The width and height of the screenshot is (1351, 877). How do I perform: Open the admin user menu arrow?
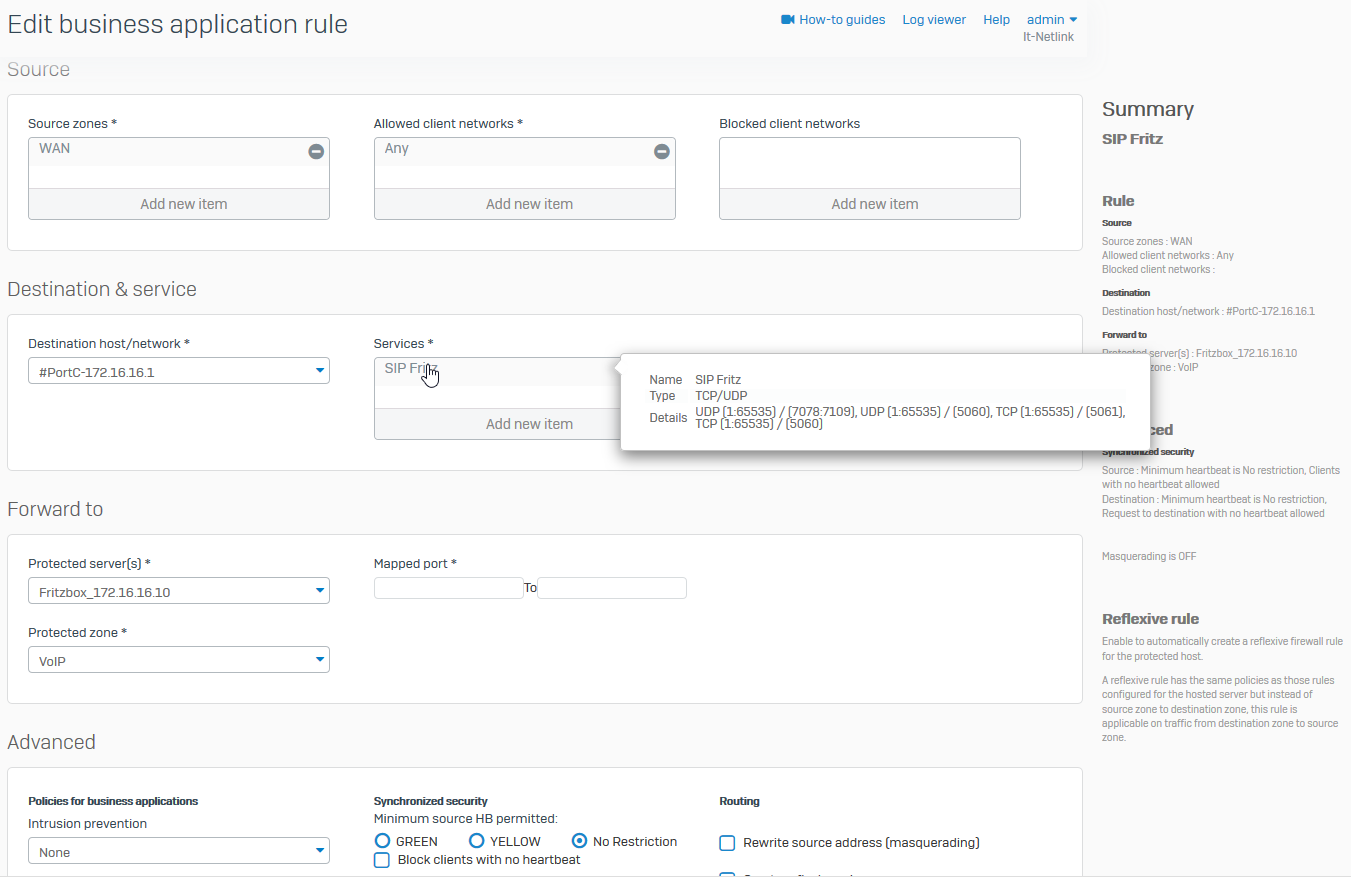[1073, 19]
